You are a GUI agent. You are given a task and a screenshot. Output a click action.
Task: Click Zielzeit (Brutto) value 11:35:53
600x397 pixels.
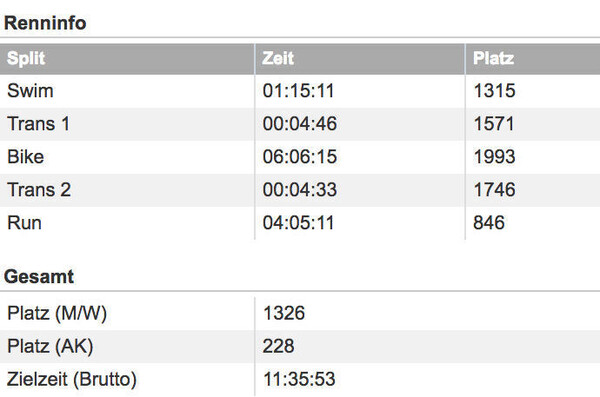[x=299, y=379]
